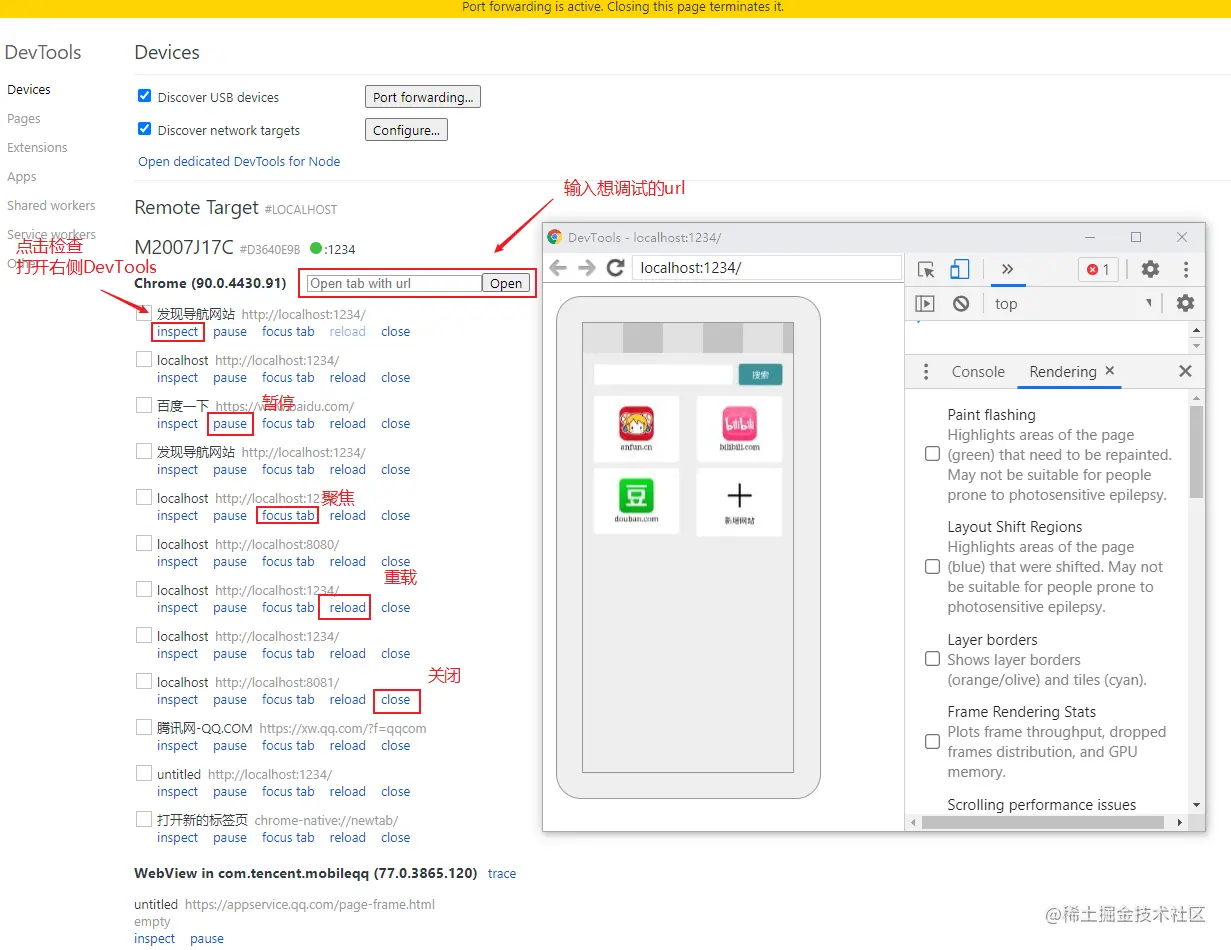
Task: Enable the Layer borders checkbox
Action: pos(932,659)
